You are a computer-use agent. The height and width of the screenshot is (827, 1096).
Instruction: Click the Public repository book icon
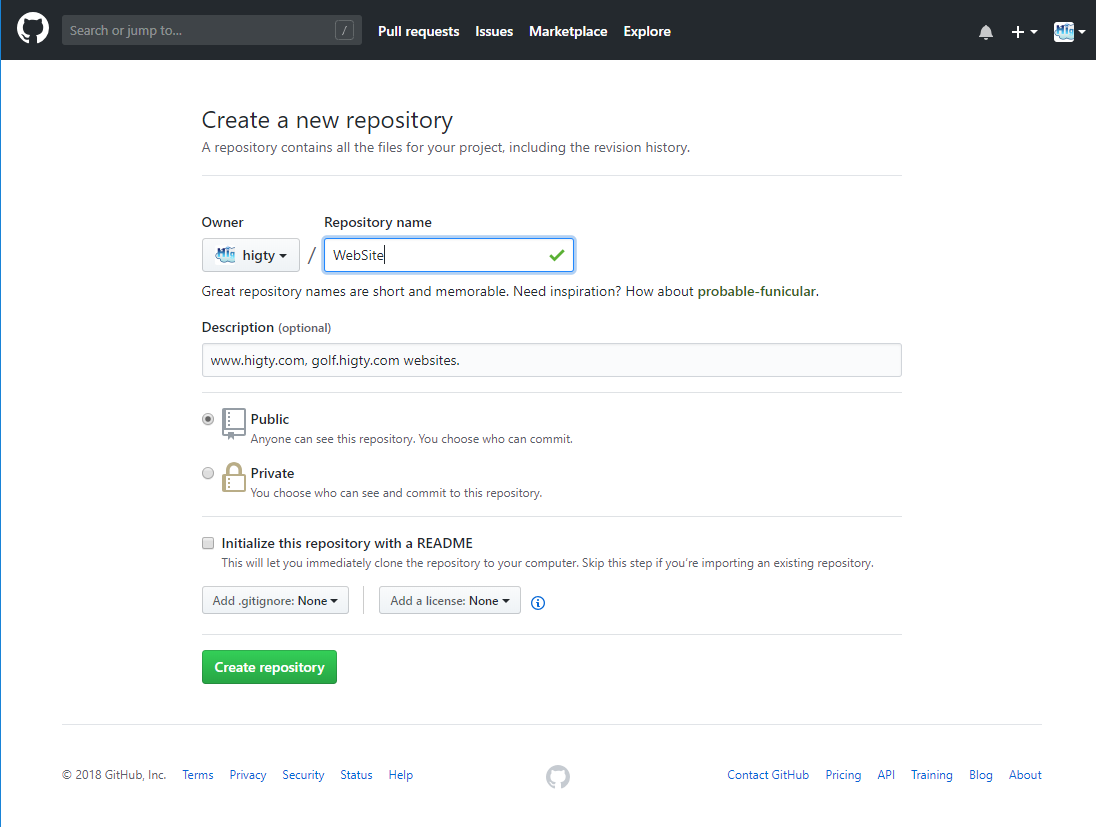click(233, 423)
